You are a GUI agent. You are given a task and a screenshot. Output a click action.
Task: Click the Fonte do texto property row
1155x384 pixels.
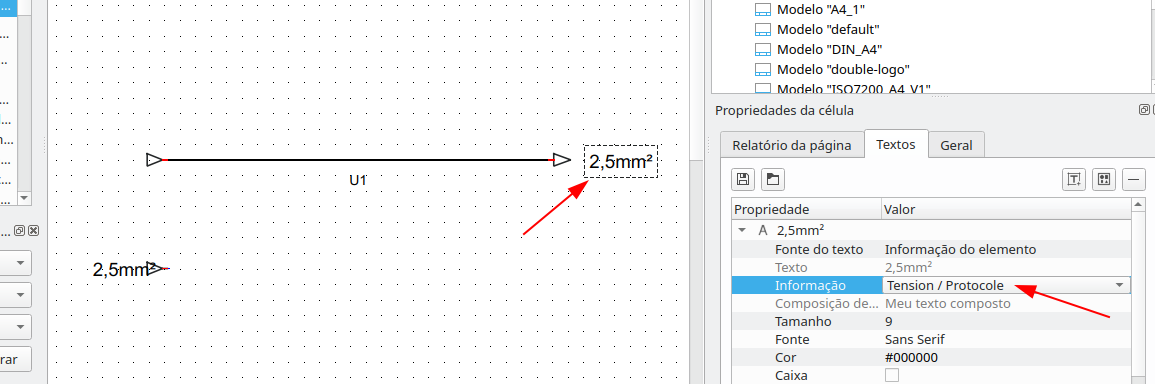pos(931,249)
